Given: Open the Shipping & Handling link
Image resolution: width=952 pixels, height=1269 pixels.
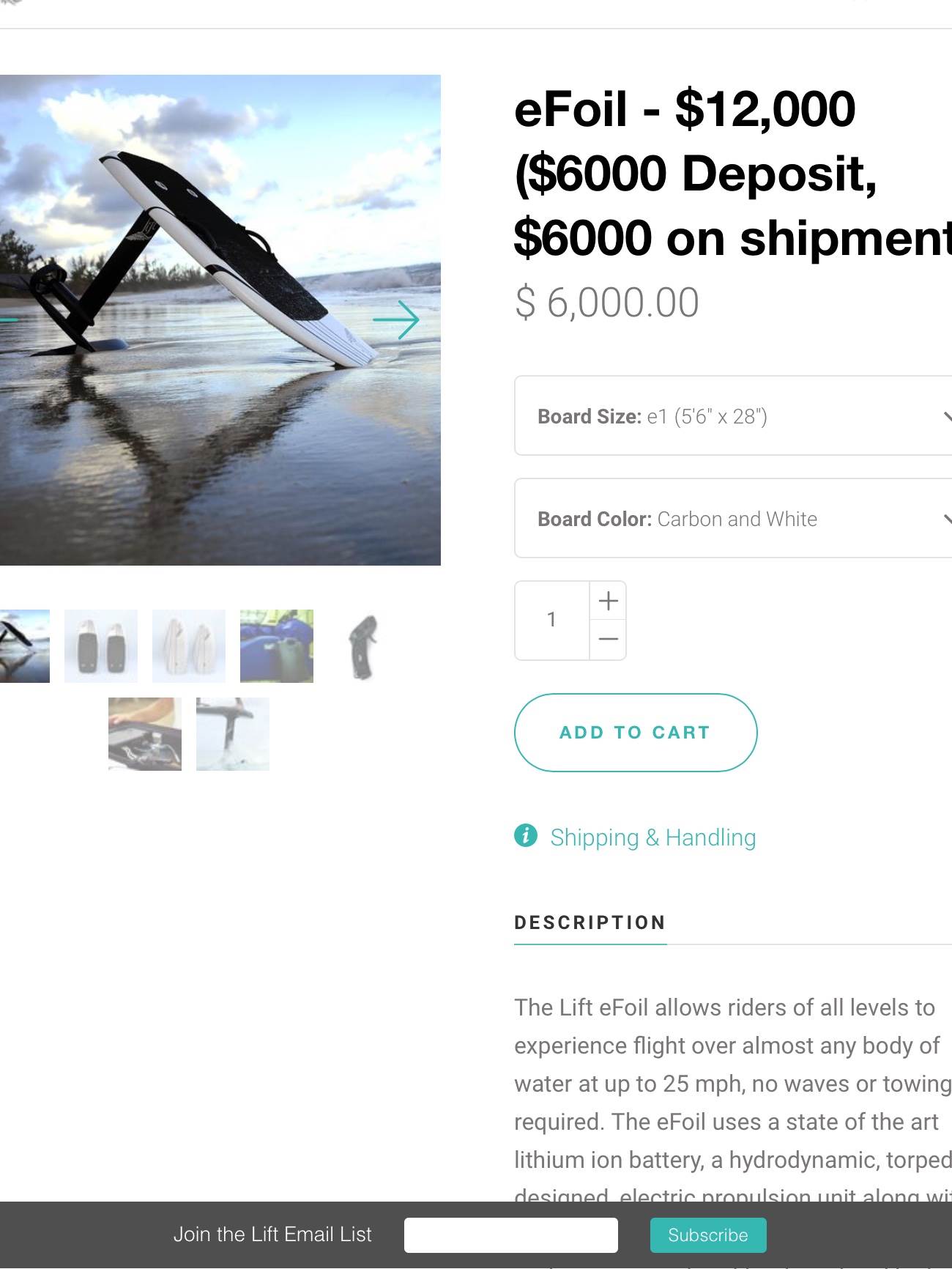Looking at the screenshot, I should pyautogui.click(x=652, y=837).
